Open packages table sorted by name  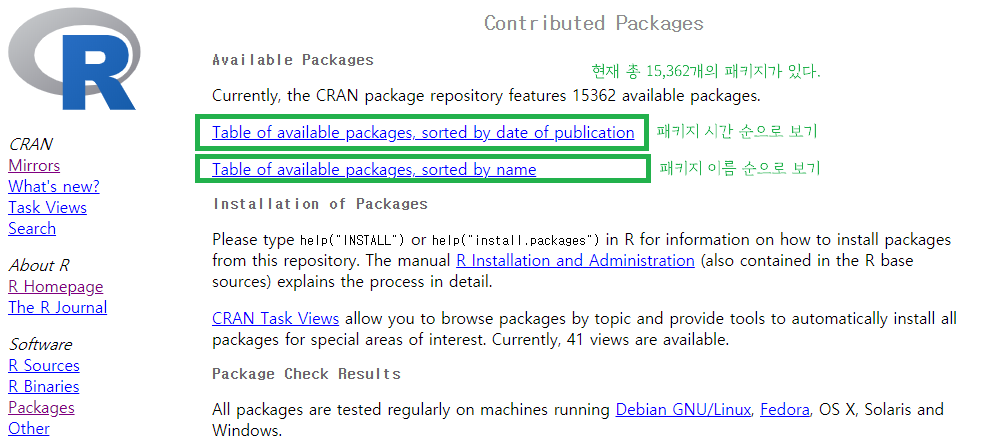click(x=374, y=170)
